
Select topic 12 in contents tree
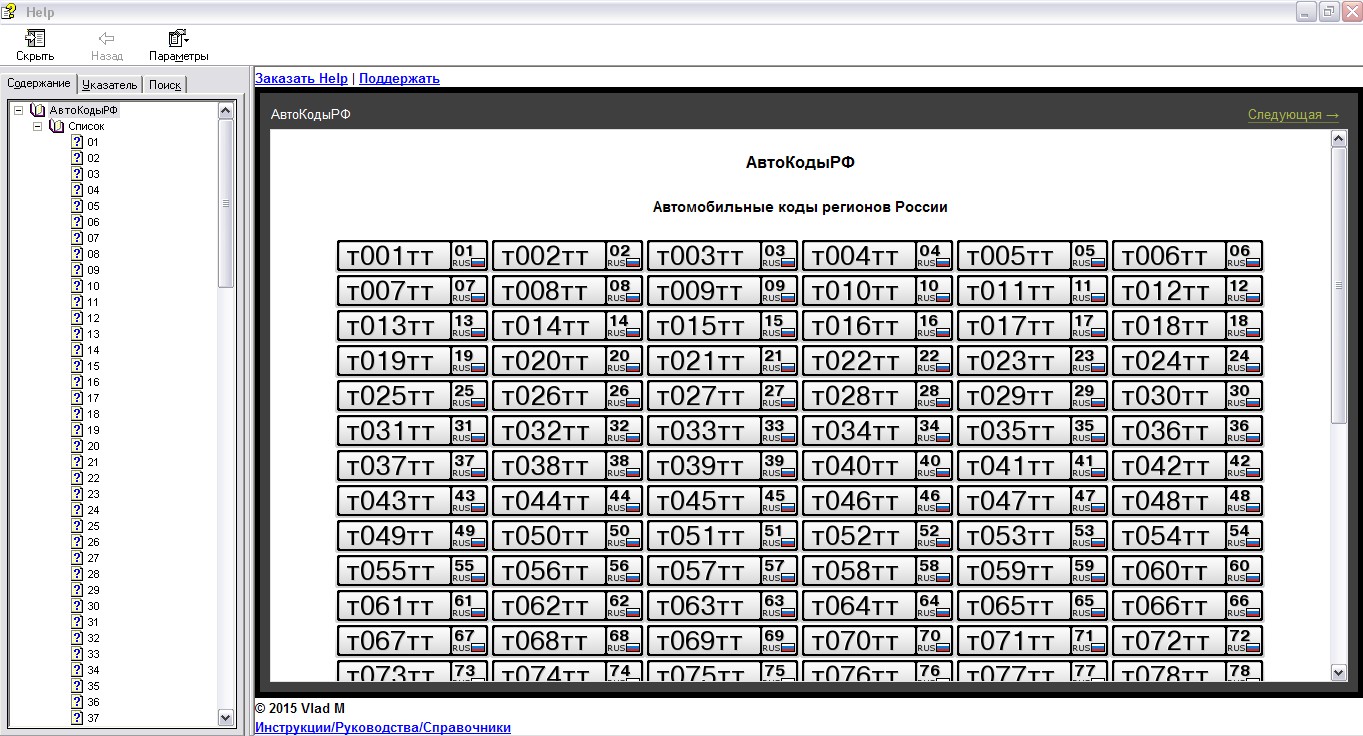click(x=93, y=318)
